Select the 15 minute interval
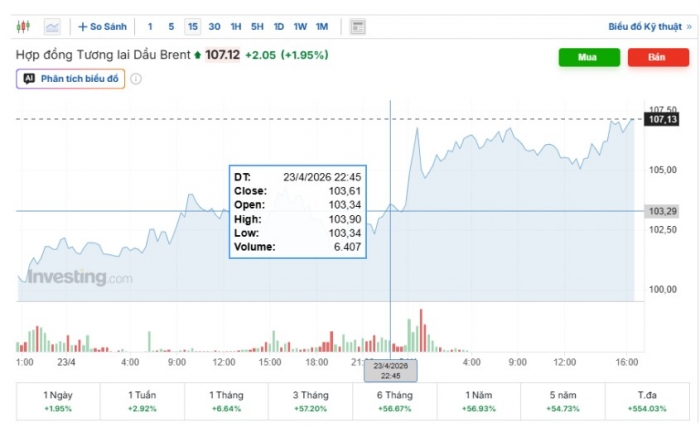This screenshot has height=432, width=700. click(x=192, y=27)
